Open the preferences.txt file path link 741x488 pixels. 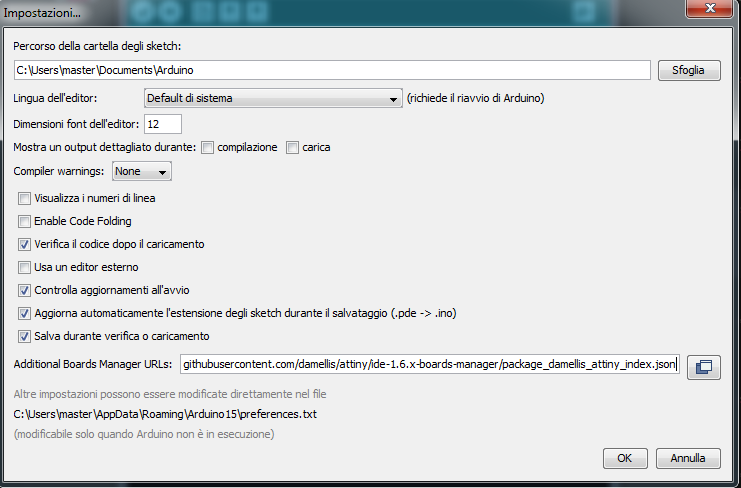(165, 414)
